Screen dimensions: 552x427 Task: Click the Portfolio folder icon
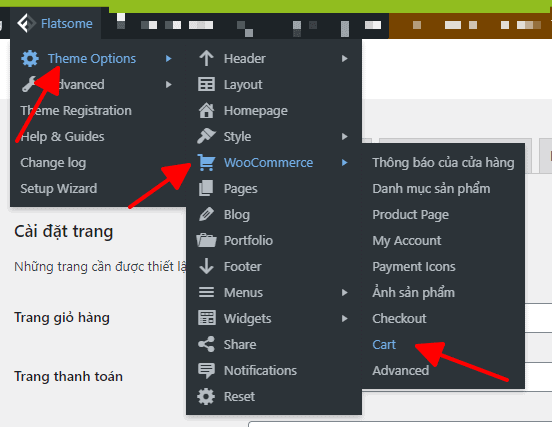pyautogui.click(x=206, y=240)
